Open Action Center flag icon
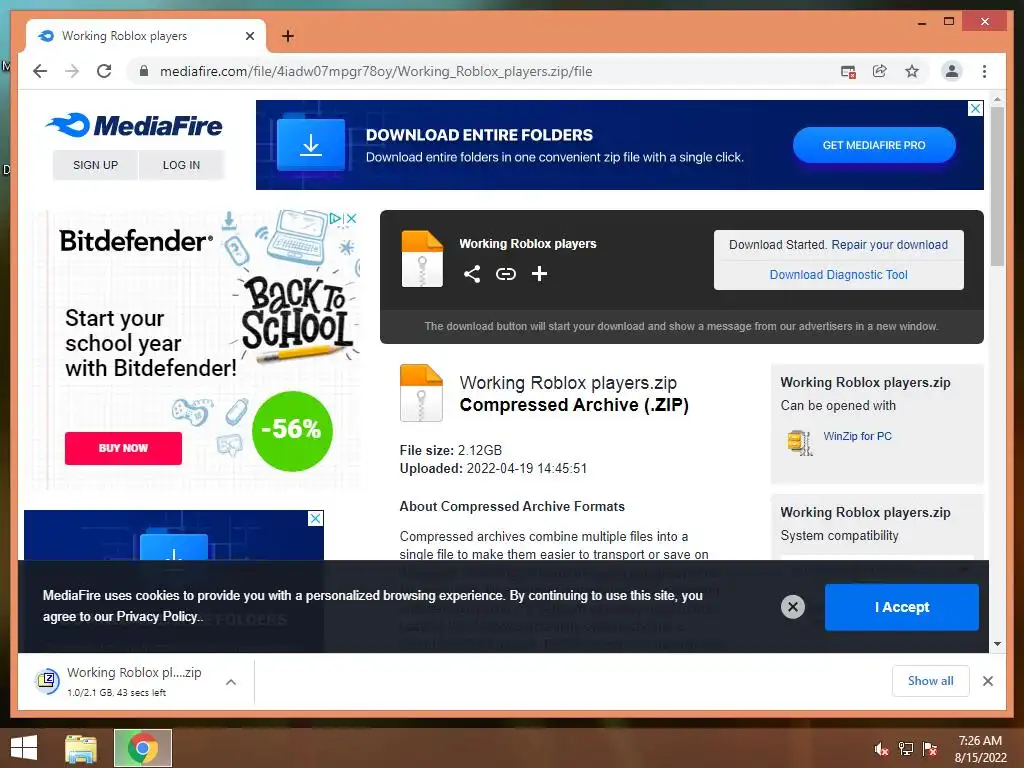The height and width of the screenshot is (768, 1024). click(930, 749)
